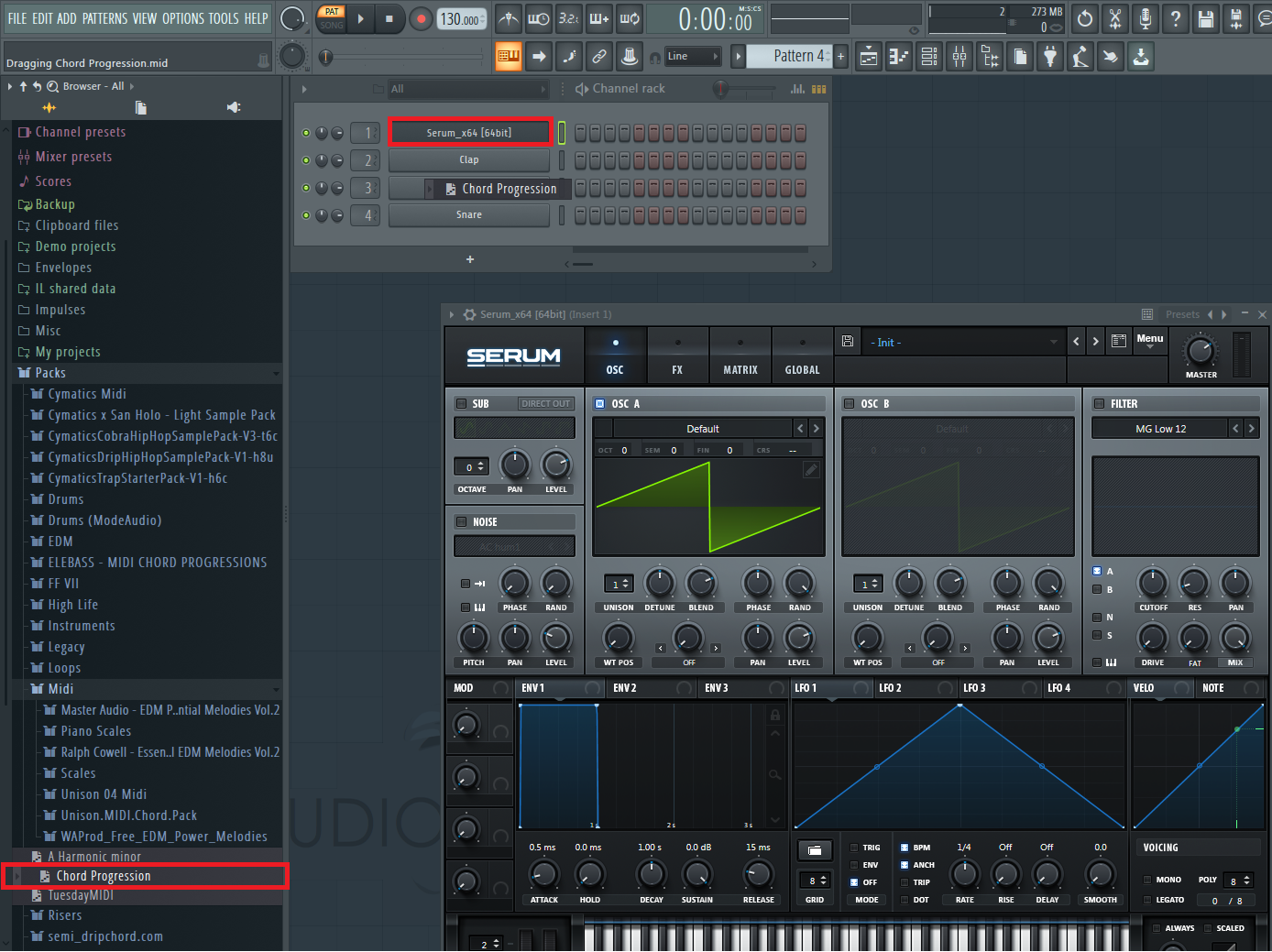
Task: Check the LEGATO voicing box
Action: pyautogui.click(x=1147, y=900)
